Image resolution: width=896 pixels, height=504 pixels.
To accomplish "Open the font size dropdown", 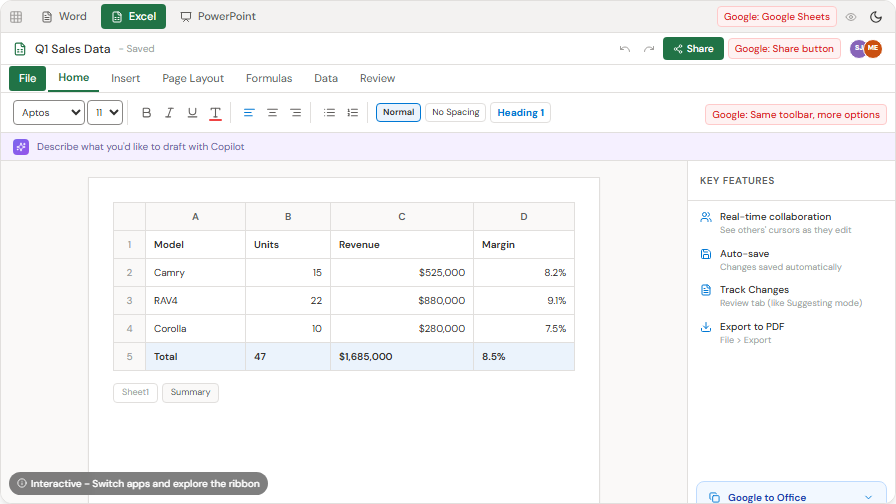I will pyautogui.click(x=105, y=113).
